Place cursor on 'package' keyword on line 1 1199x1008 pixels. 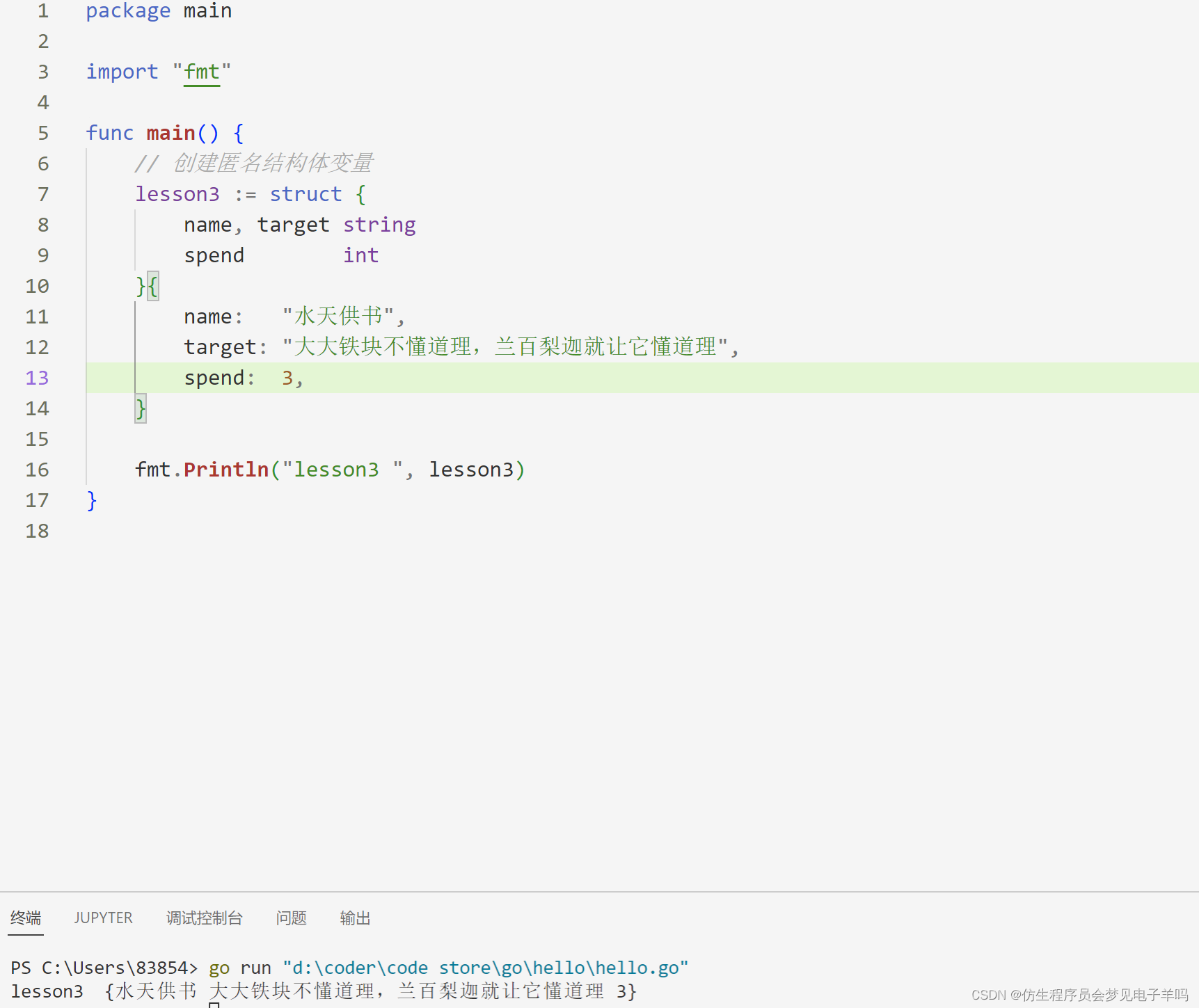coord(128,11)
